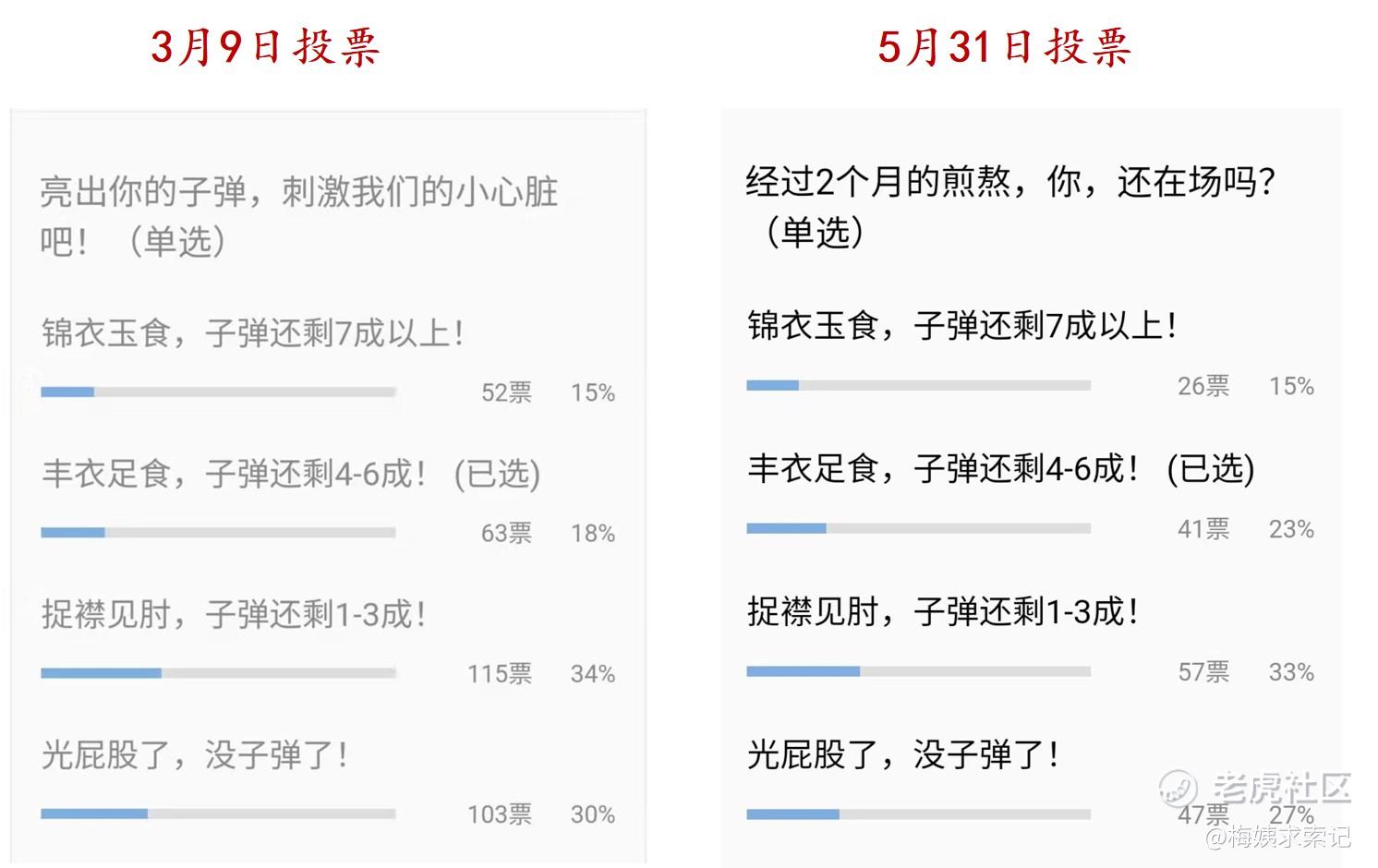Click the 15% progress bar in left poll
The height and width of the screenshot is (868, 1378).
click(x=218, y=392)
